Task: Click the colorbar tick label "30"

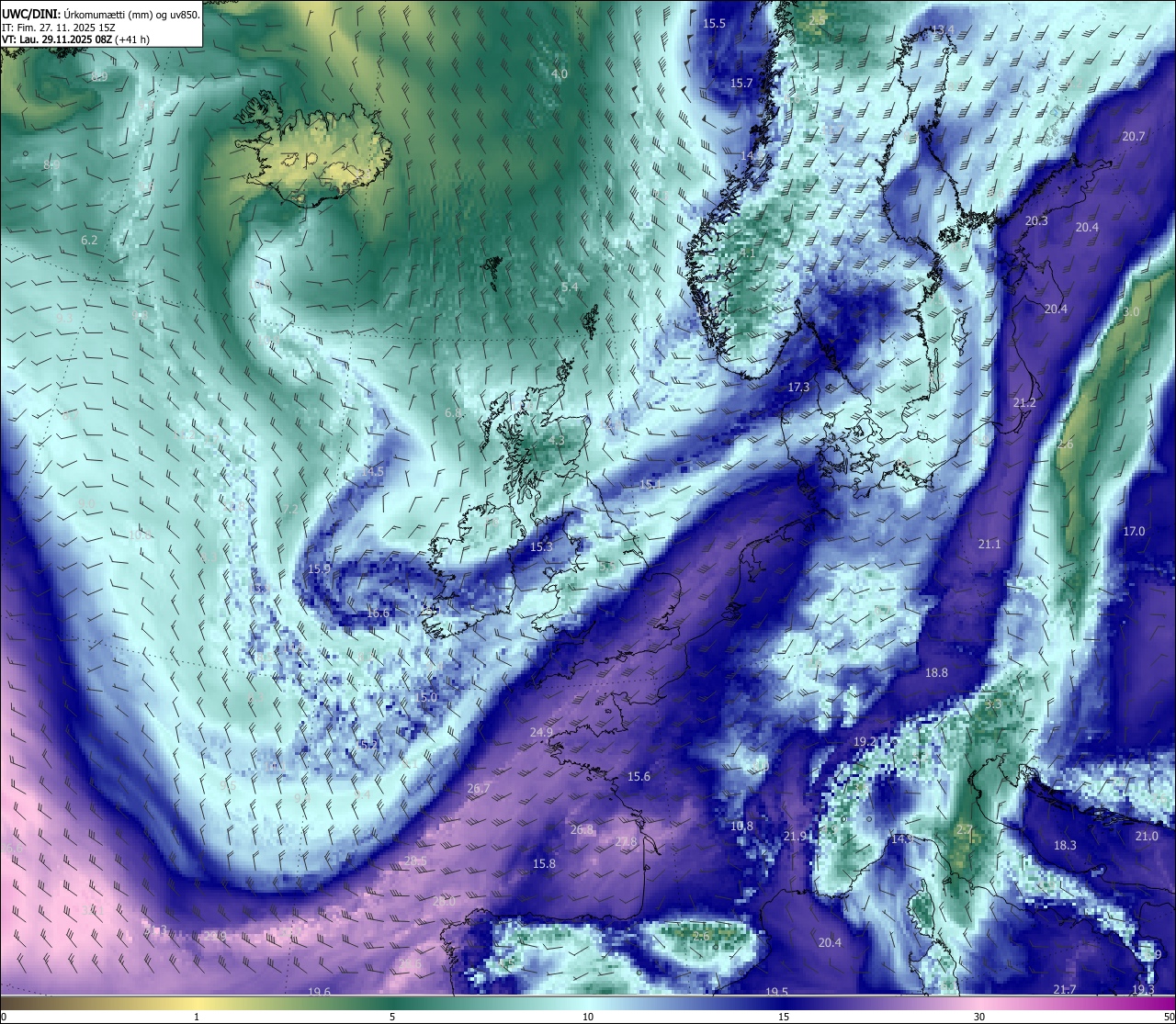Action: [x=979, y=1017]
